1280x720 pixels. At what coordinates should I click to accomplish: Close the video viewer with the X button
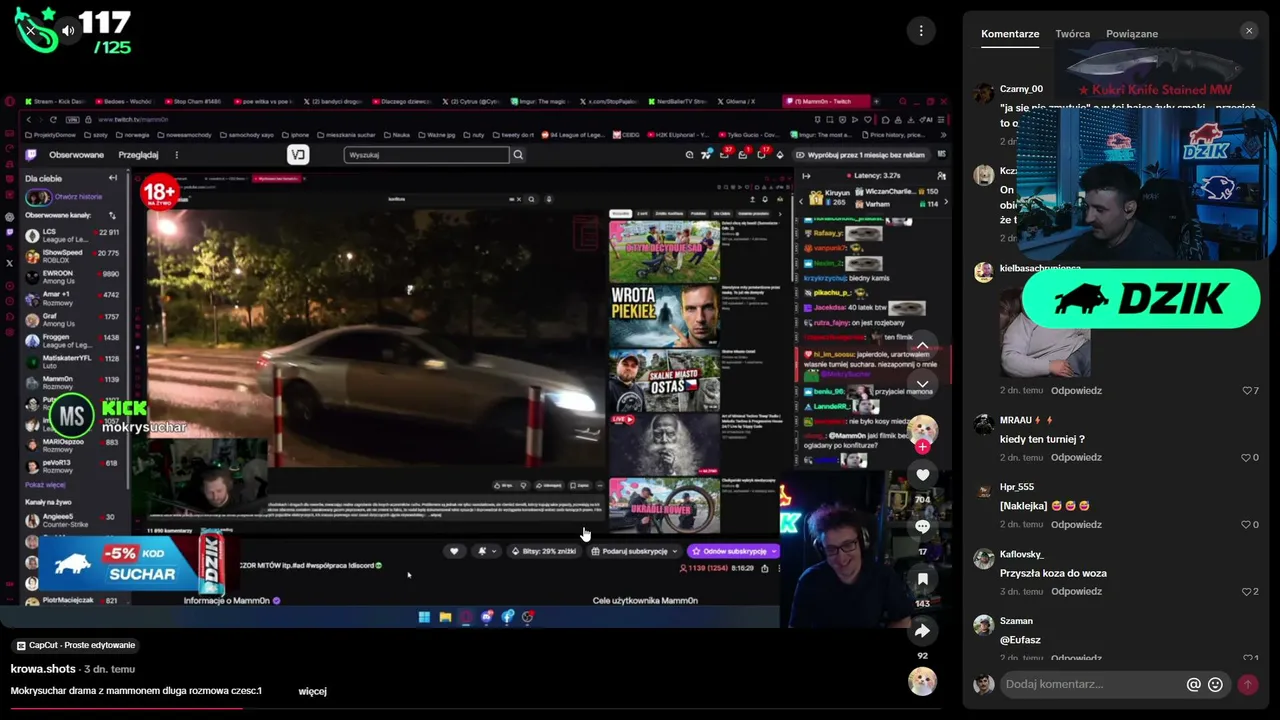click(30, 31)
